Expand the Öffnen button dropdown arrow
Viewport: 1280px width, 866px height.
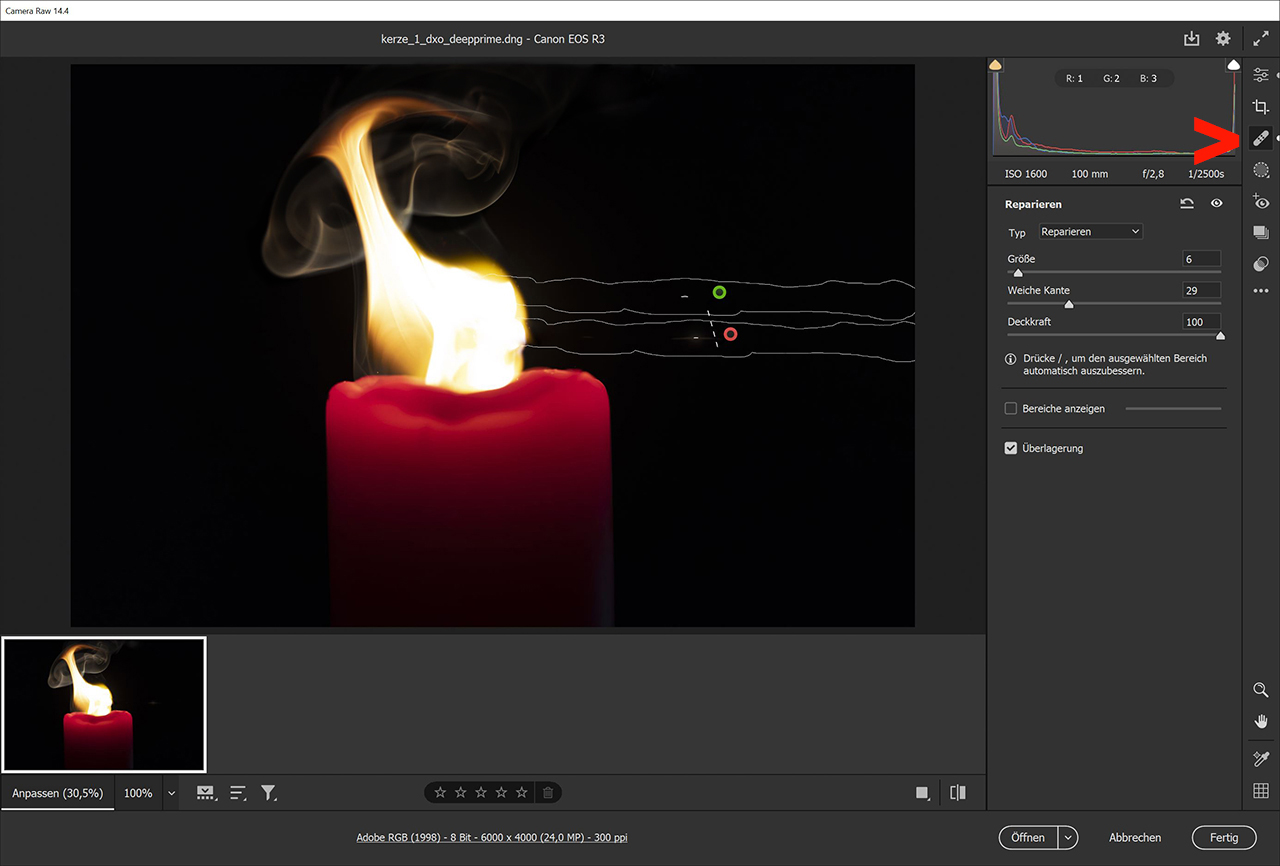(1069, 838)
